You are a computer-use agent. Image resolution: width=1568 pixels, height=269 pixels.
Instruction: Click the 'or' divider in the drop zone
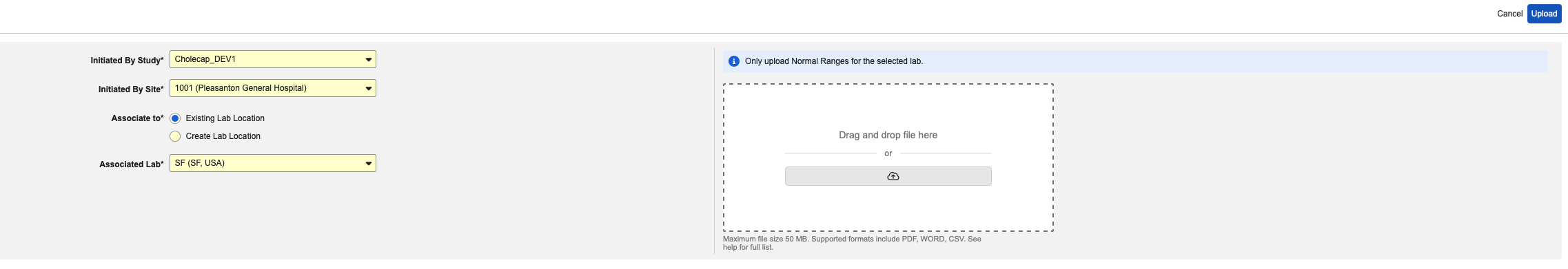pyautogui.click(x=888, y=153)
